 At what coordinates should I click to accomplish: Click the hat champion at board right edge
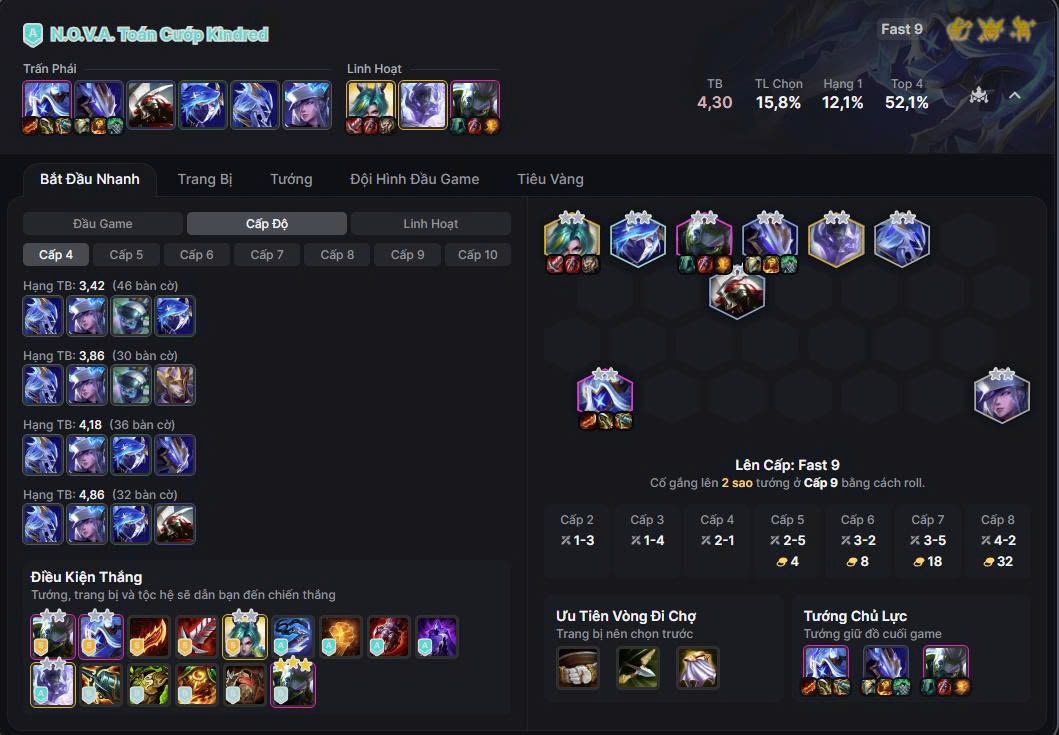coord(1002,397)
